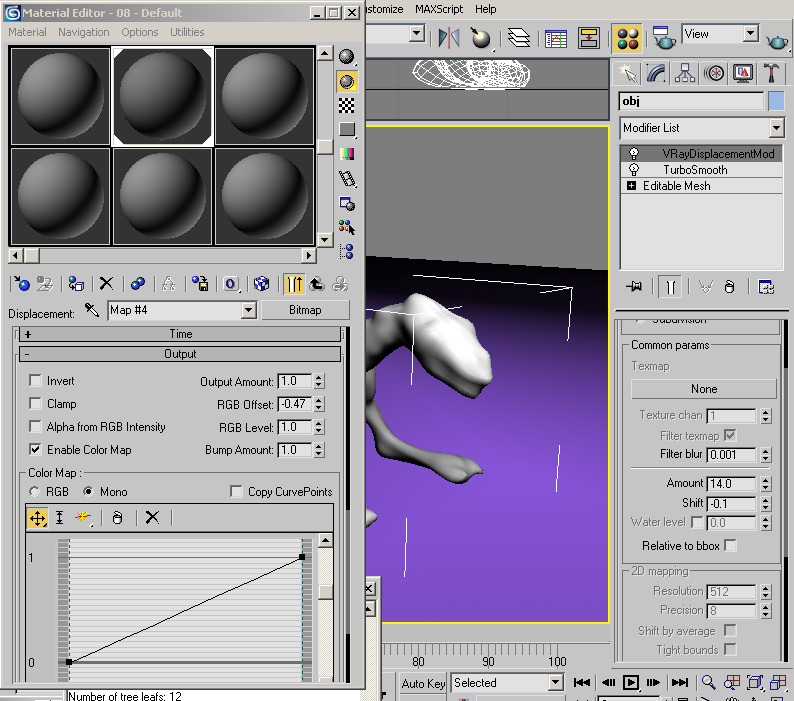
Task: Select the RGB color map radio
Action: 34,491
